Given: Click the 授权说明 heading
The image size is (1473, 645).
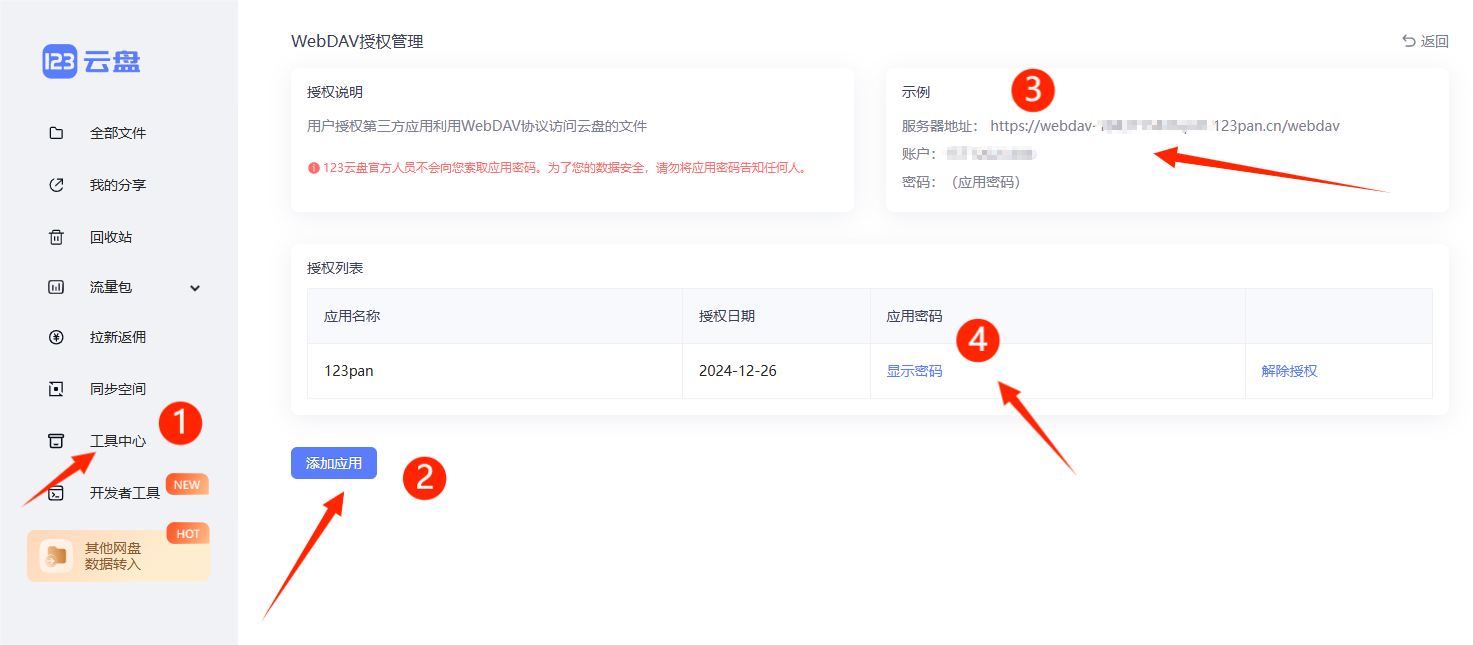Looking at the screenshot, I should [335, 92].
